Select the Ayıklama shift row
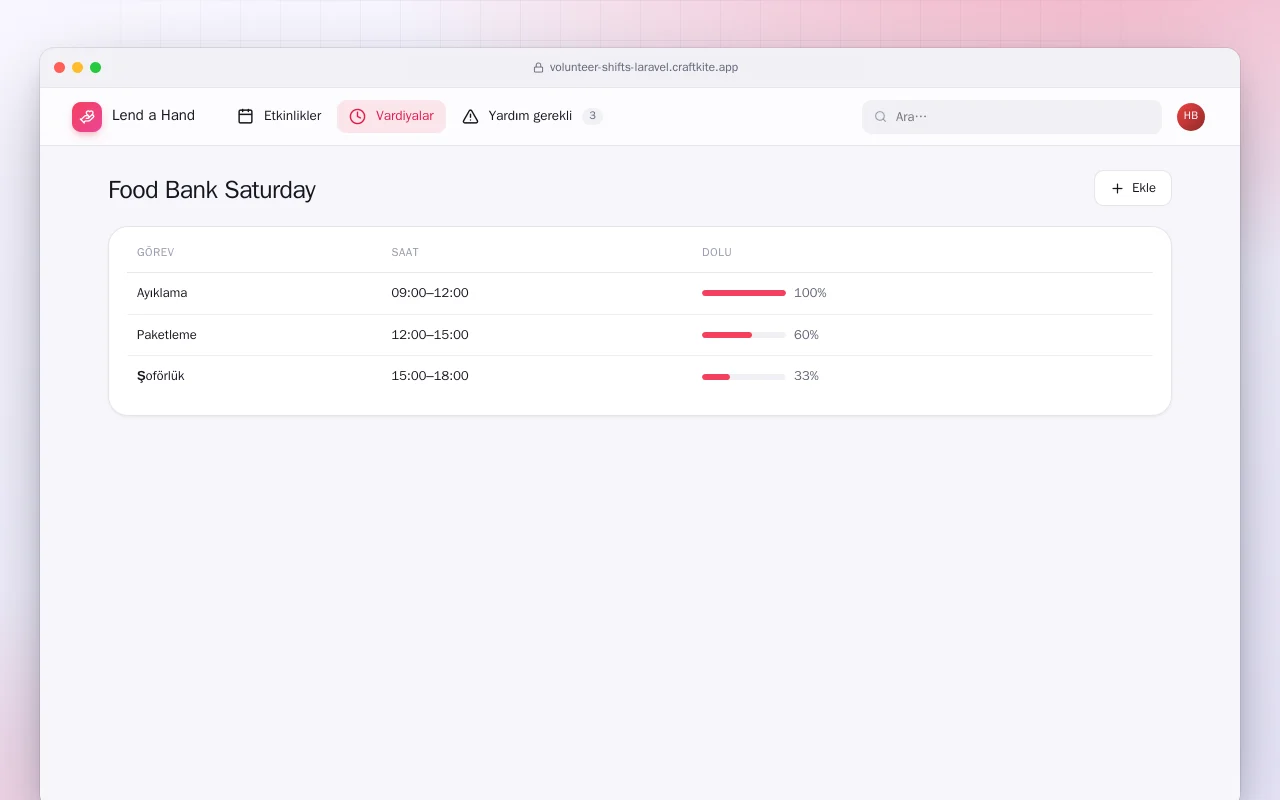Viewport: 1280px width, 800px height. (640, 293)
